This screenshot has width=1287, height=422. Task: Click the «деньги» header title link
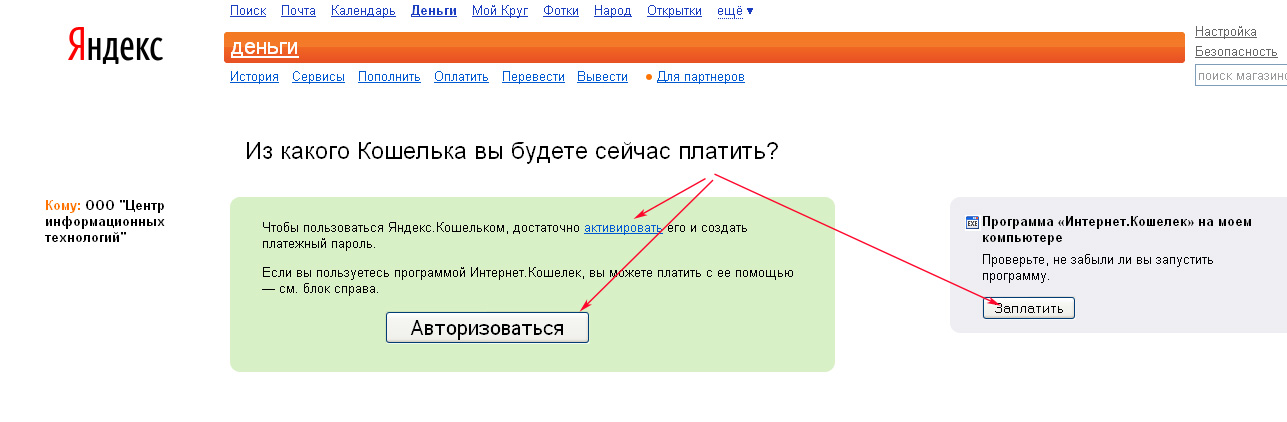264,48
